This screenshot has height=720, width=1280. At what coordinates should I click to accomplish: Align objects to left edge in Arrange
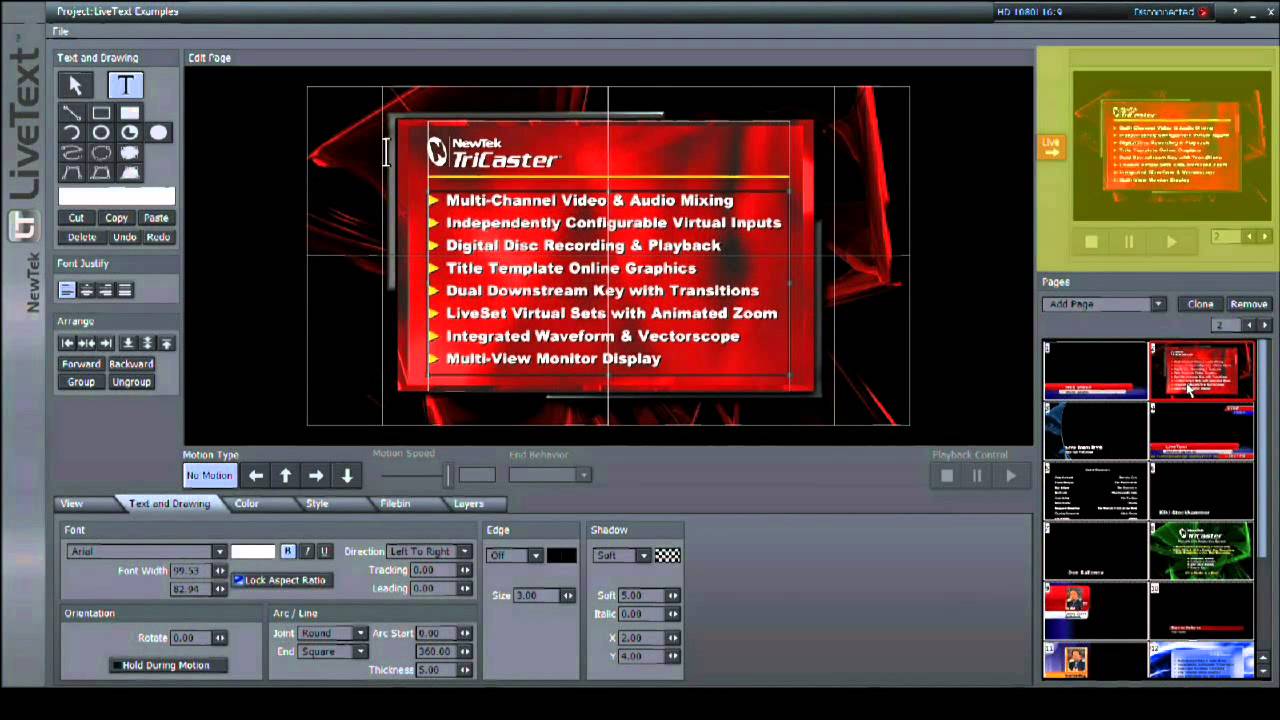coord(67,343)
